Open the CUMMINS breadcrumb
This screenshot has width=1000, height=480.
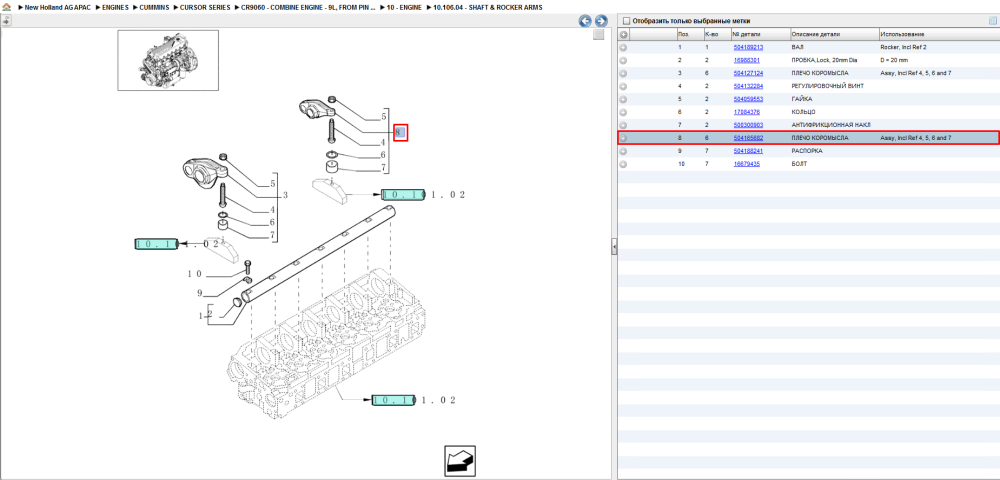pyautogui.click(x=154, y=7)
